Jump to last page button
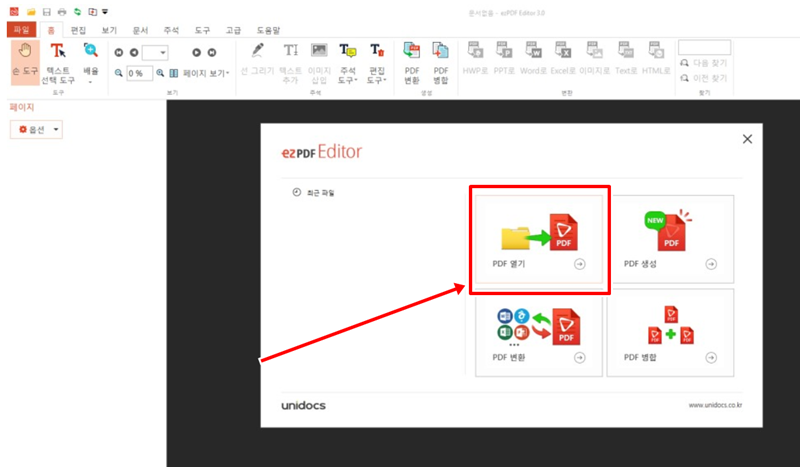This screenshot has height=467, width=800. (212, 52)
